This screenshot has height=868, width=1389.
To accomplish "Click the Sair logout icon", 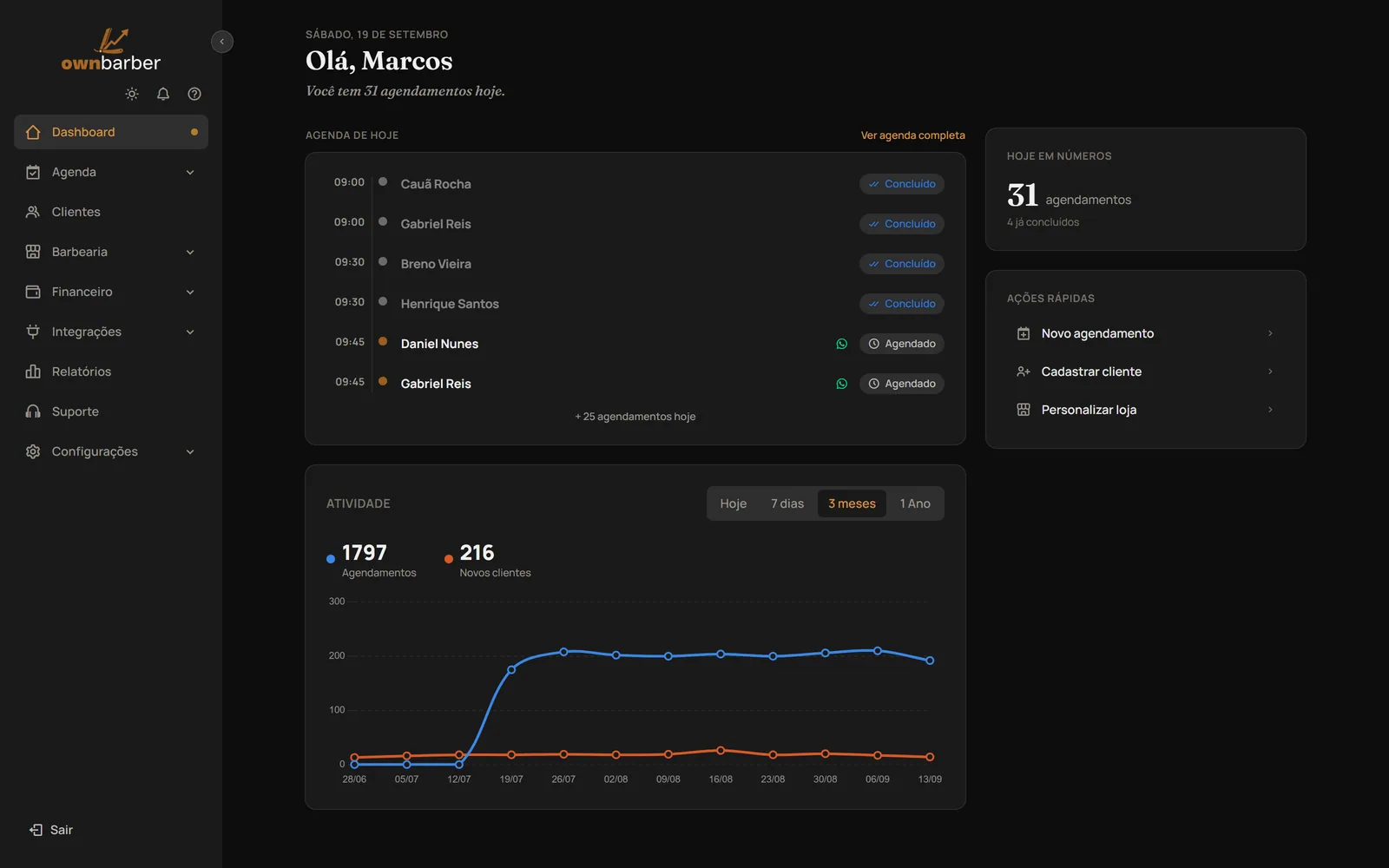I will (x=36, y=830).
